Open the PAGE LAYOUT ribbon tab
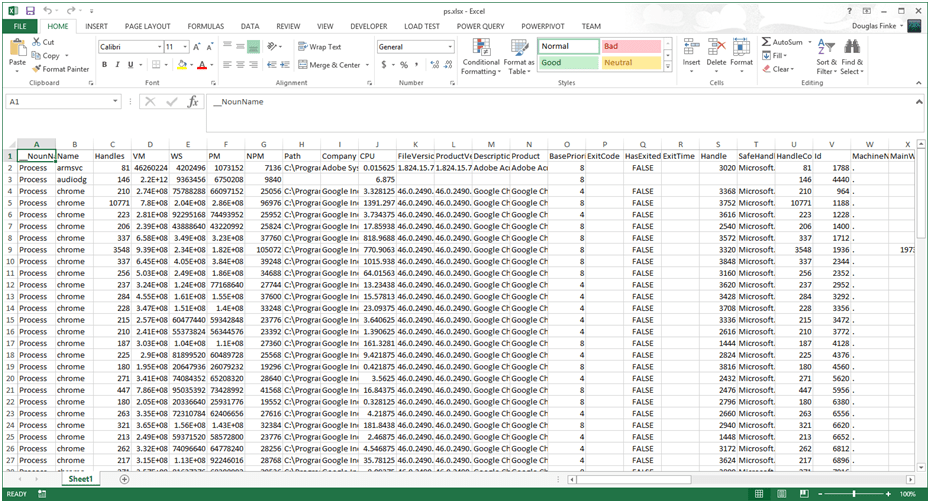 click(x=147, y=26)
